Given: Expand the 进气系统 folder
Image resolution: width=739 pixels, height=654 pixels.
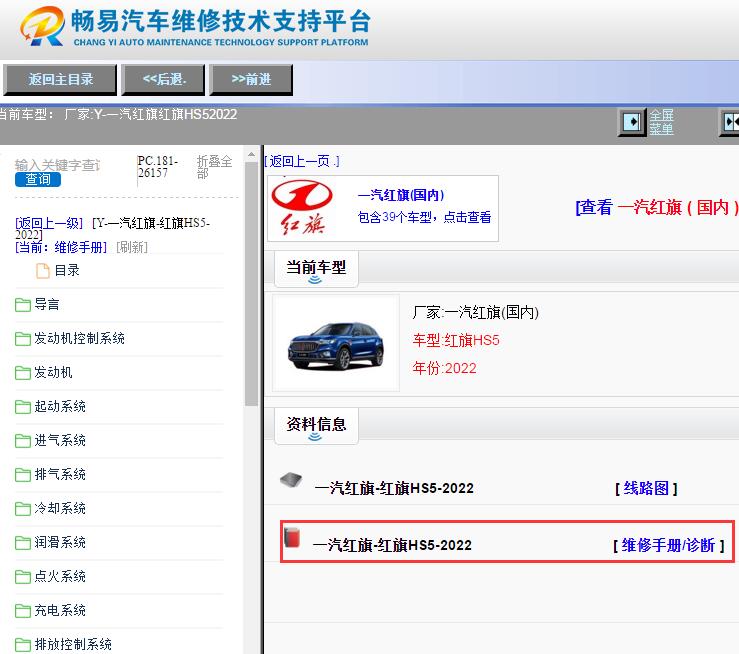Looking at the screenshot, I should tap(60, 440).
